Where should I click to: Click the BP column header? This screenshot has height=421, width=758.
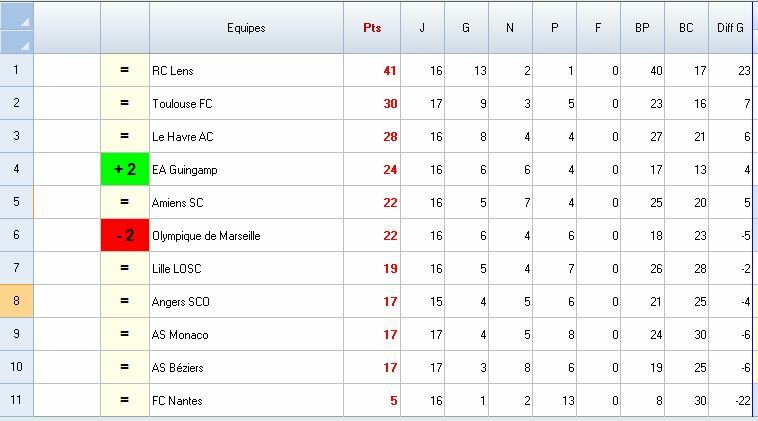coord(642,28)
